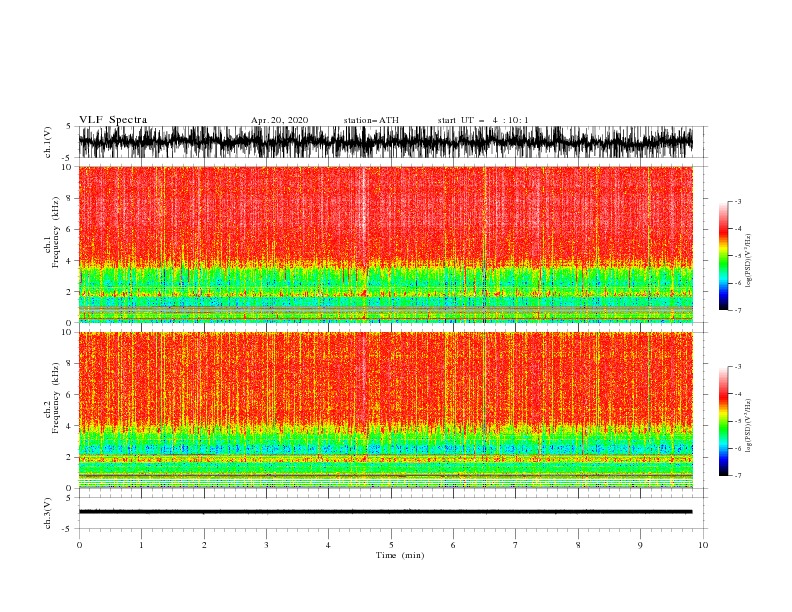The image size is (792, 612).
Task: Click the ch.2 Frequency (kHz) axis label
Action: (52, 397)
